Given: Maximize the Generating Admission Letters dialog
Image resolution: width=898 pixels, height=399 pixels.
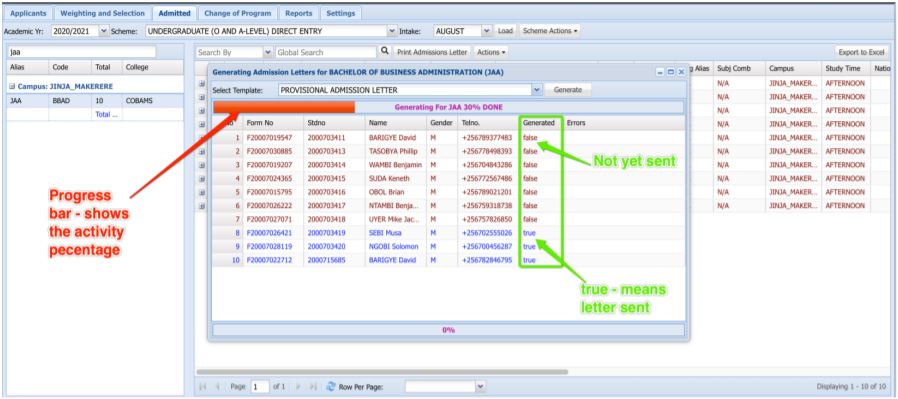Looking at the screenshot, I should (x=671, y=72).
